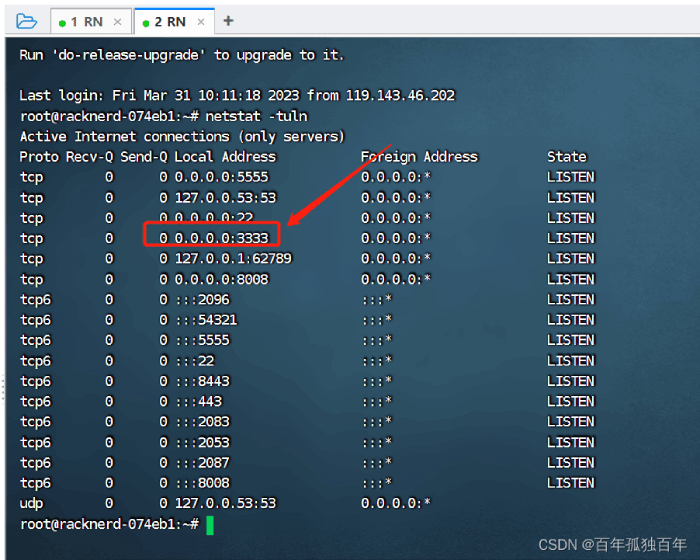Screen dimensions: 700x560
Task: Click the final root@racknerd-074eb1 prompt
Action: [x=109, y=524]
